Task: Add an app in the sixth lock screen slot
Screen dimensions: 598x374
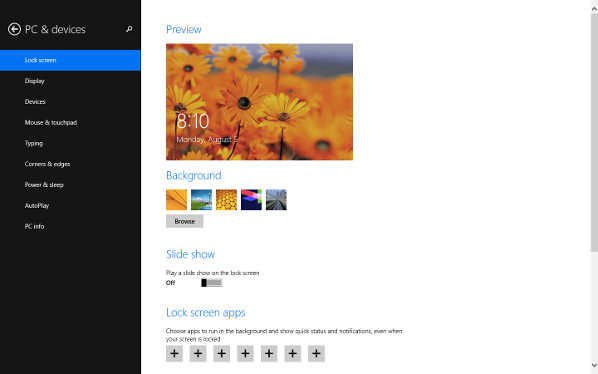Action: tap(293, 353)
